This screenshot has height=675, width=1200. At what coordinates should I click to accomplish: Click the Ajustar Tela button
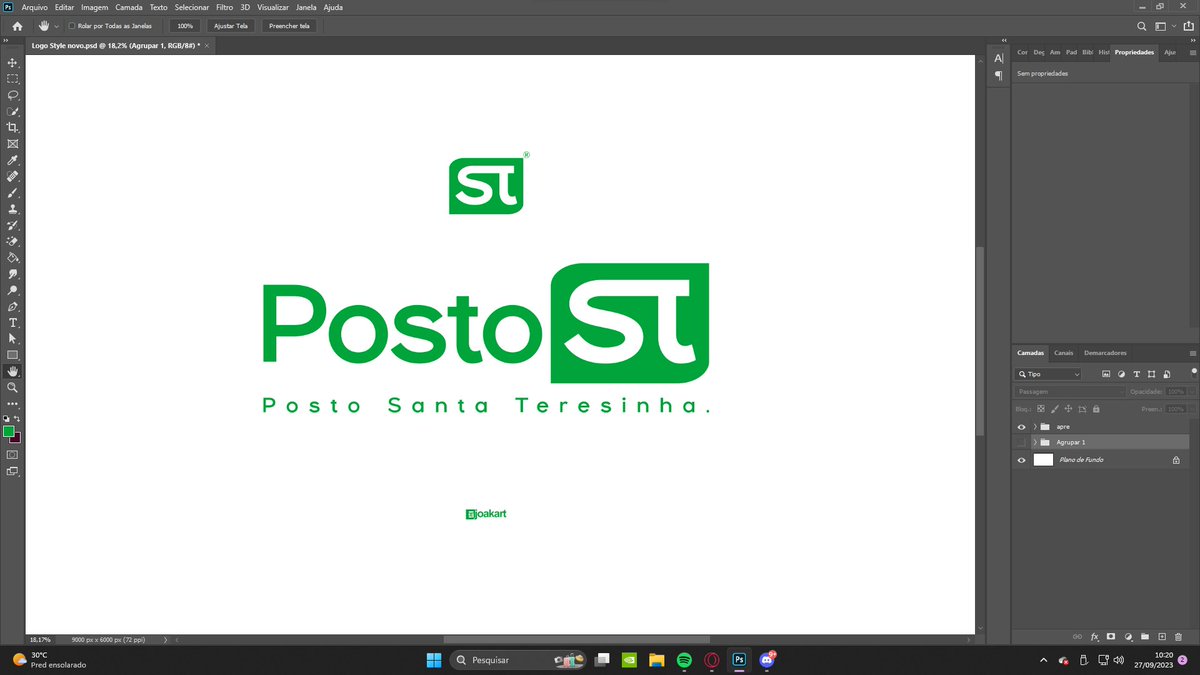pos(231,26)
